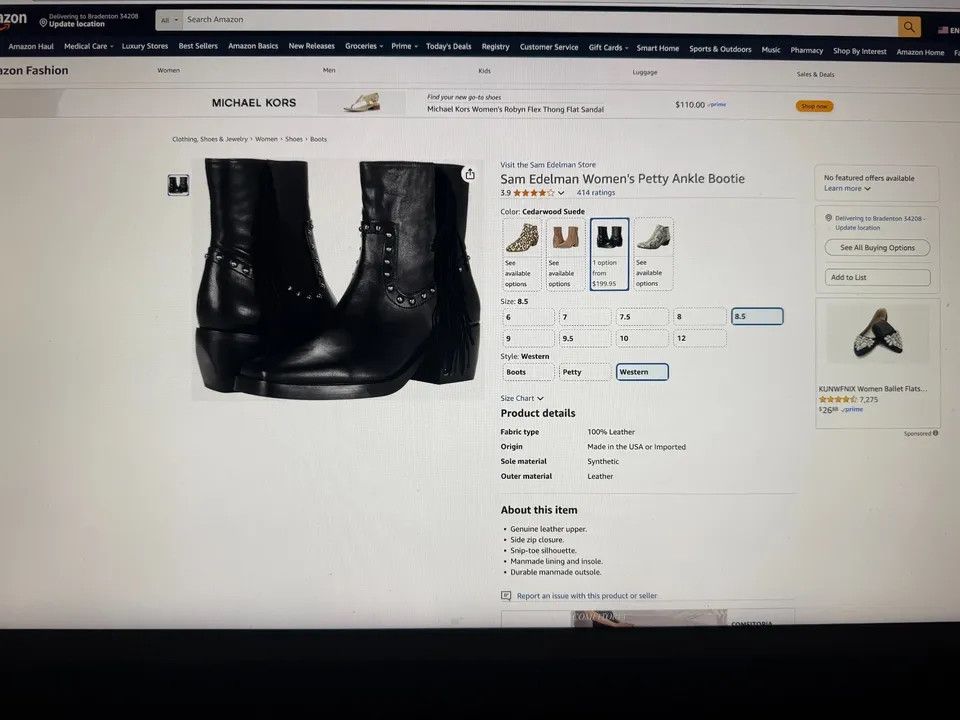Open the Kids fashion tab
Viewport: 960px width, 720px height.
point(484,71)
